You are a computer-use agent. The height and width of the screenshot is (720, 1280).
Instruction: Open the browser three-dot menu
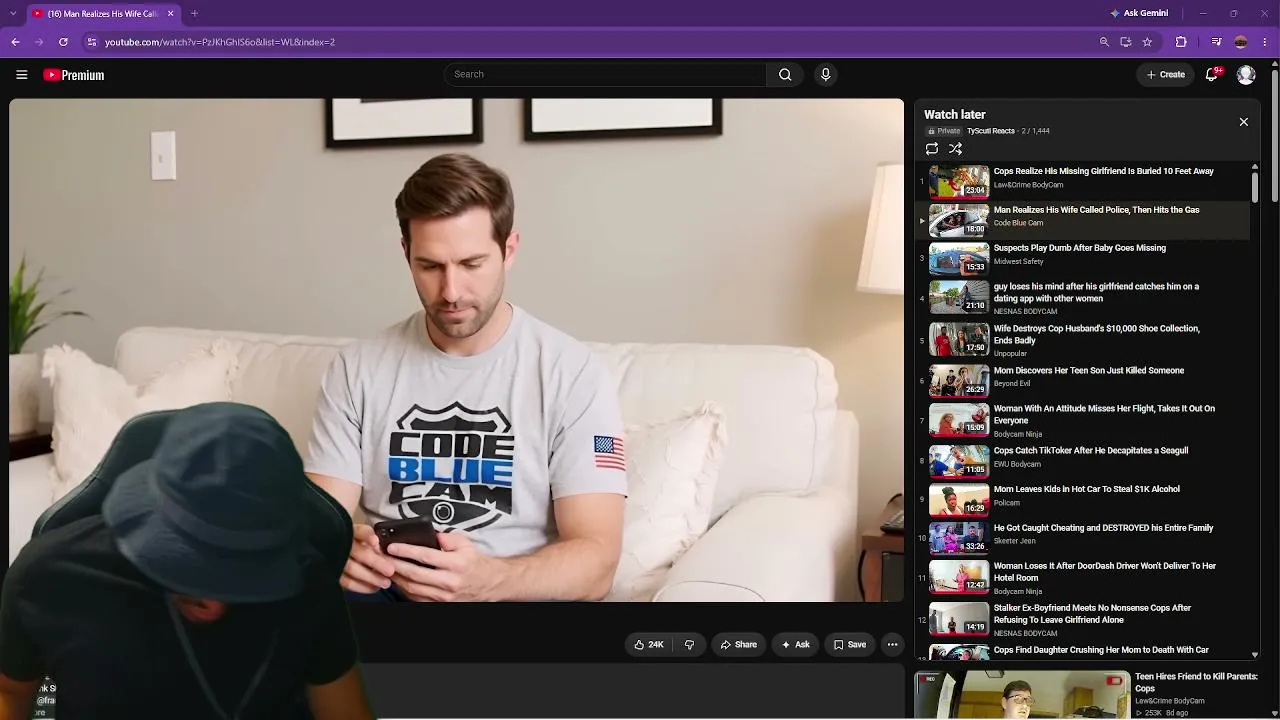click(x=1266, y=42)
